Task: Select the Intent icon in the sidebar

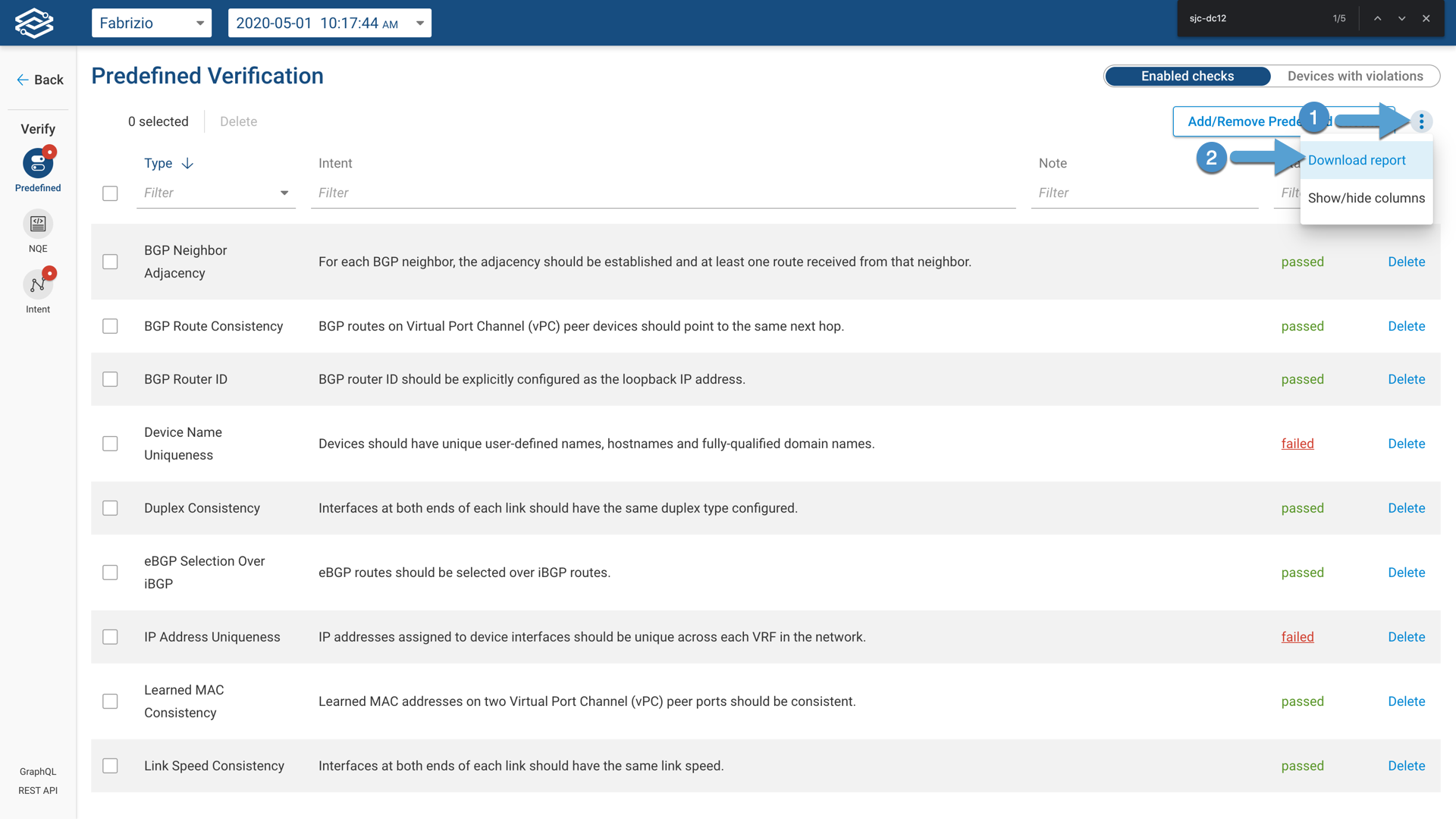Action: tap(37, 284)
